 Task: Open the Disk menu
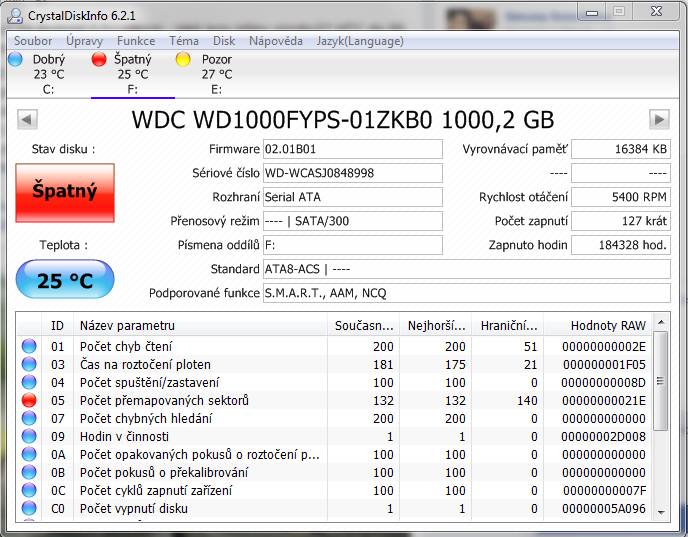pyautogui.click(x=224, y=41)
